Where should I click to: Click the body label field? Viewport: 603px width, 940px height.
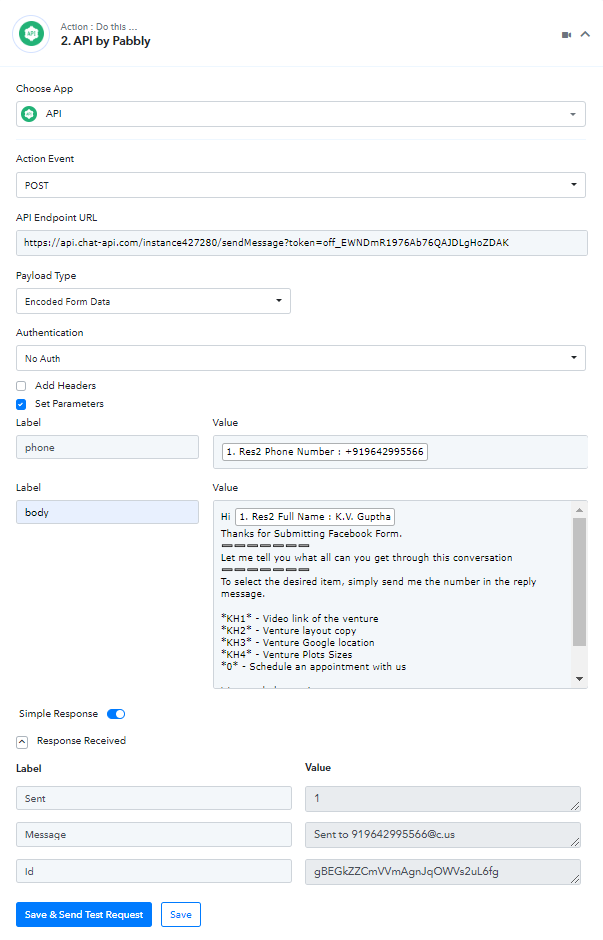pyautogui.click(x=107, y=512)
